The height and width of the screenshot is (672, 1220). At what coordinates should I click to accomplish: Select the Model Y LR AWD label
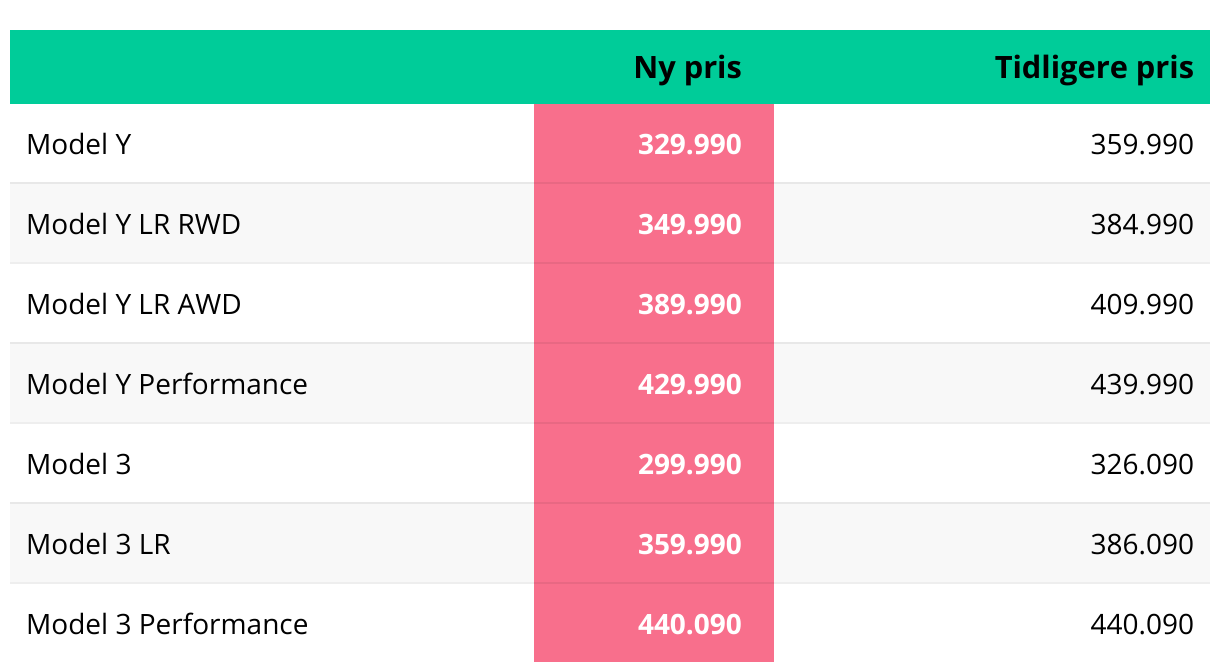[134, 304]
